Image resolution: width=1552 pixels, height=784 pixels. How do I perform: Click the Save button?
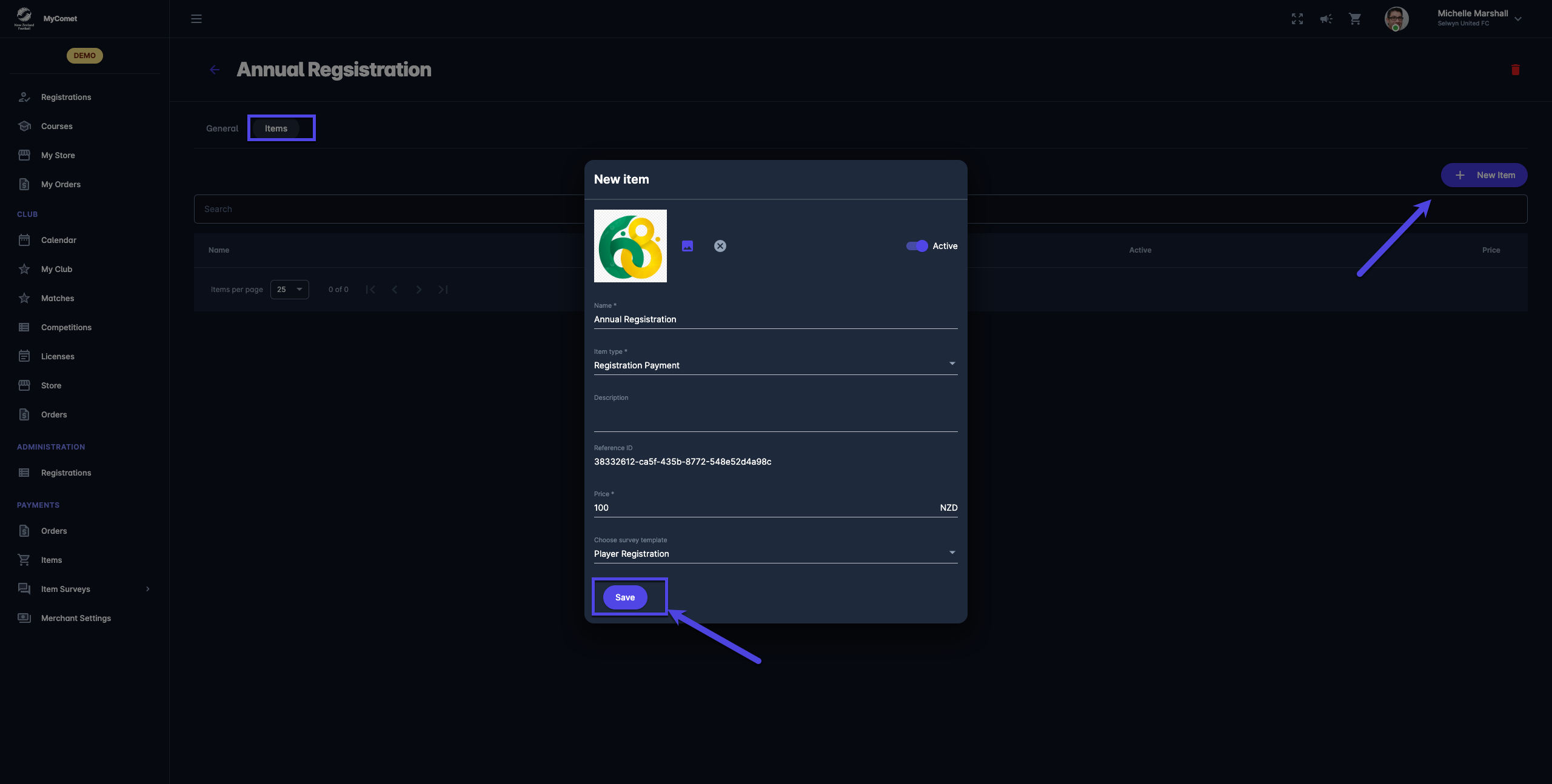point(624,597)
